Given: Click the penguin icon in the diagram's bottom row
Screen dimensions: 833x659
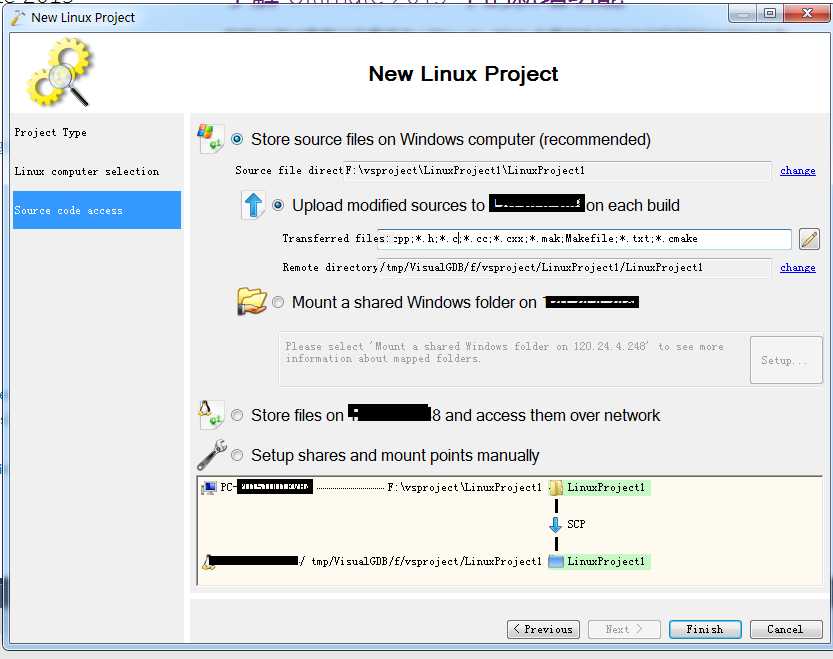Looking at the screenshot, I should [207, 562].
